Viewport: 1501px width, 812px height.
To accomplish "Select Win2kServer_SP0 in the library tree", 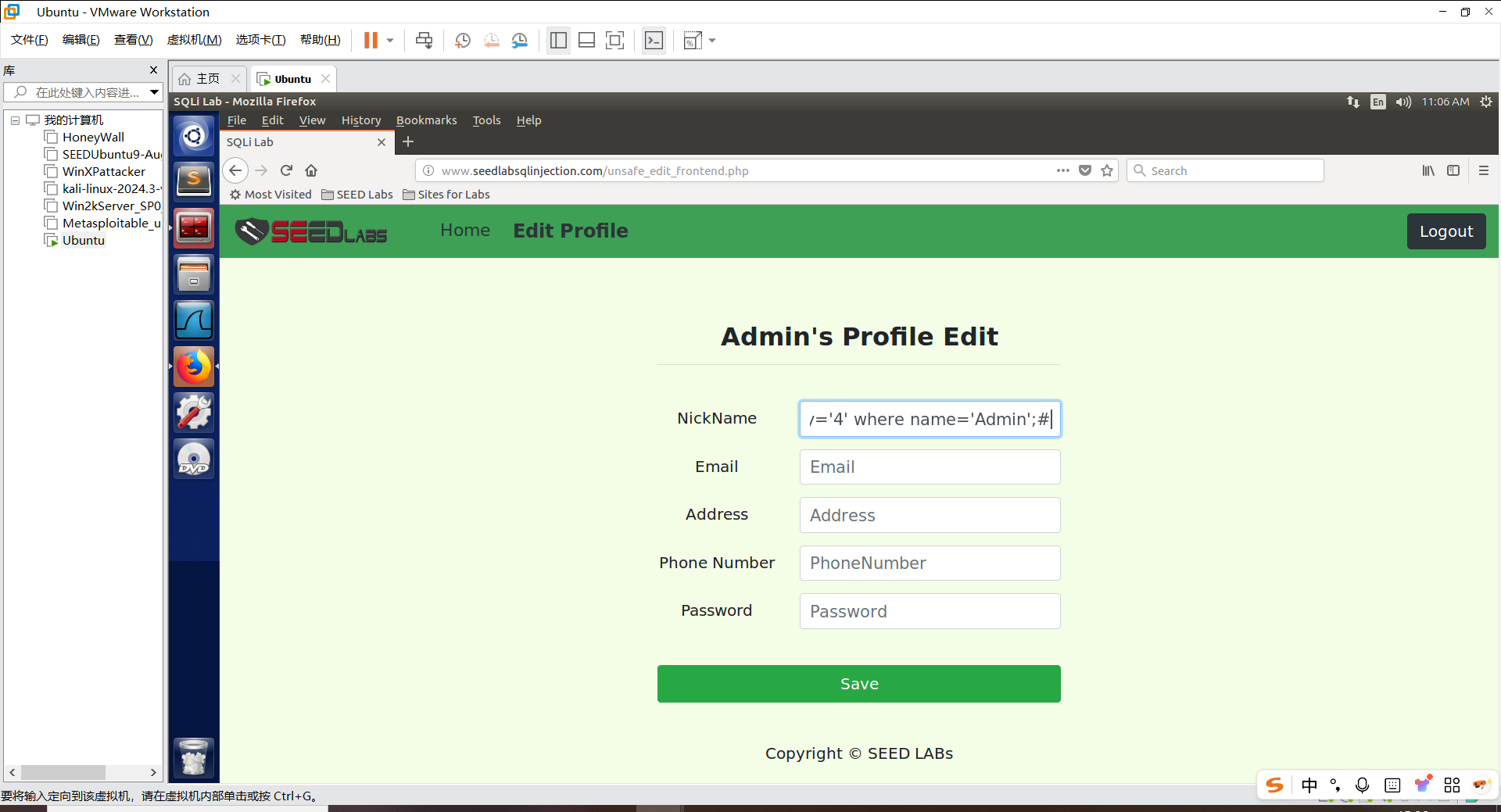I will (103, 206).
